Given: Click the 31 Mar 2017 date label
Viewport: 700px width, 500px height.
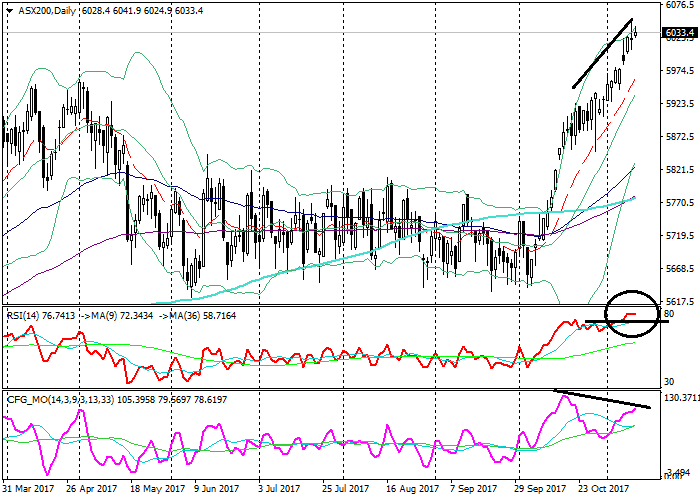Looking at the screenshot, I should pyautogui.click(x=28, y=489).
